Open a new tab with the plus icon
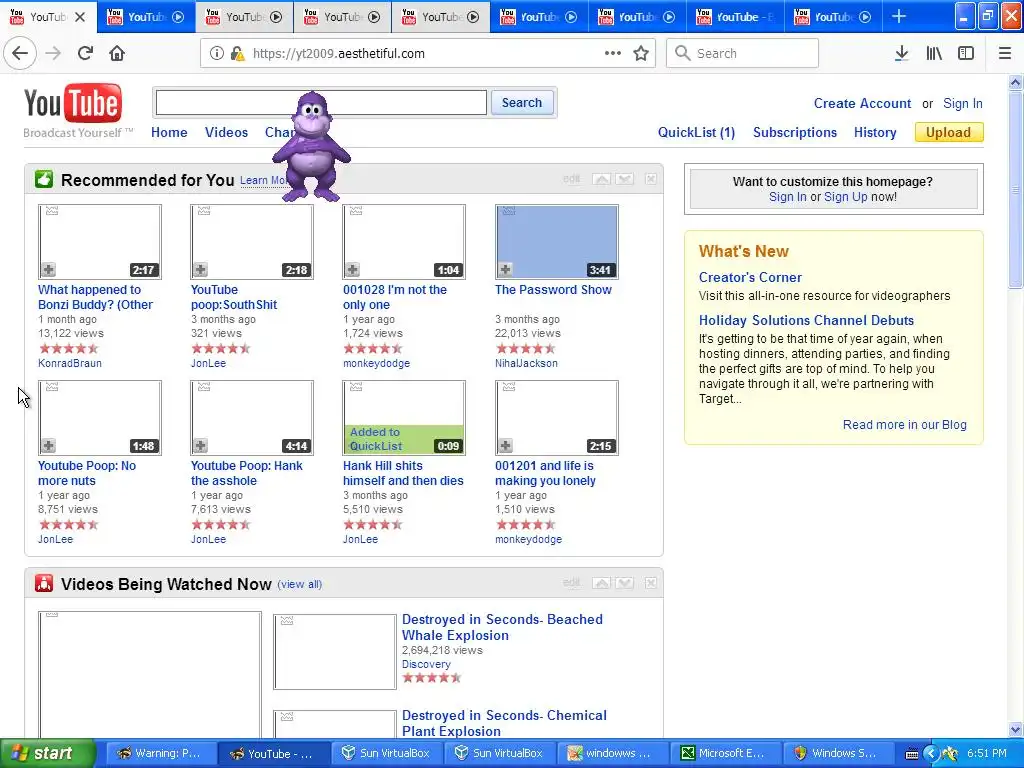The image size is (1024, 768). click(899, 17)
